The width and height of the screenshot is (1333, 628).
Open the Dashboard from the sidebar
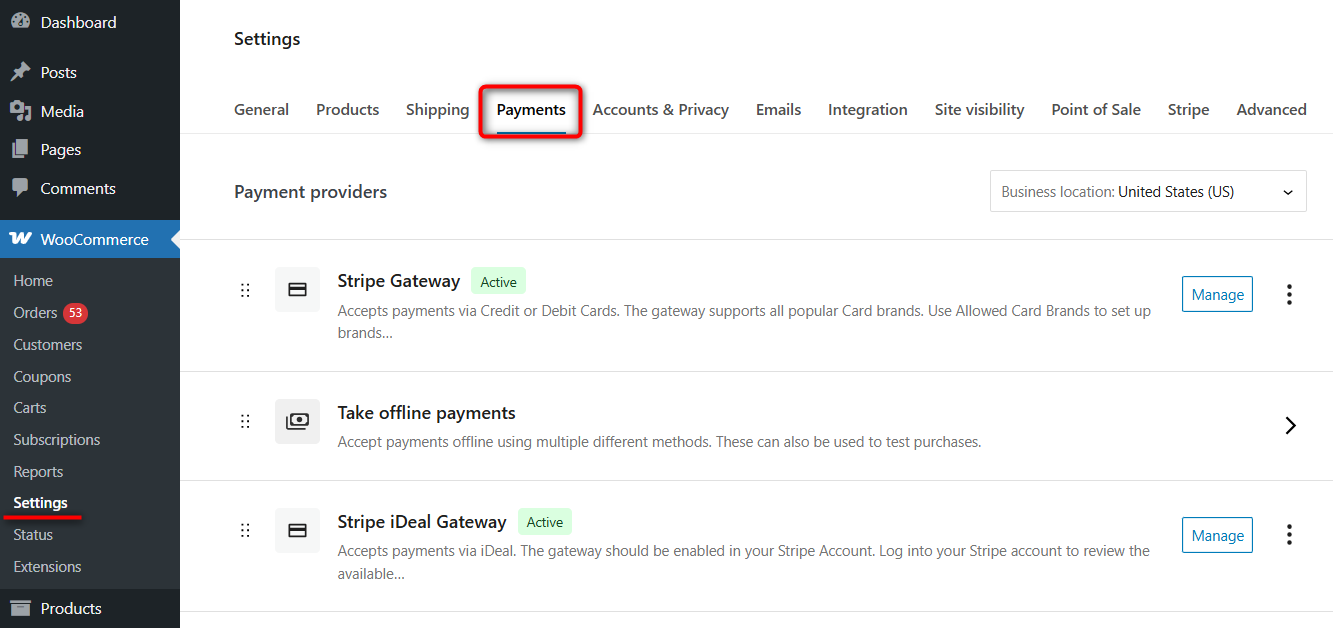pos(21,20)
